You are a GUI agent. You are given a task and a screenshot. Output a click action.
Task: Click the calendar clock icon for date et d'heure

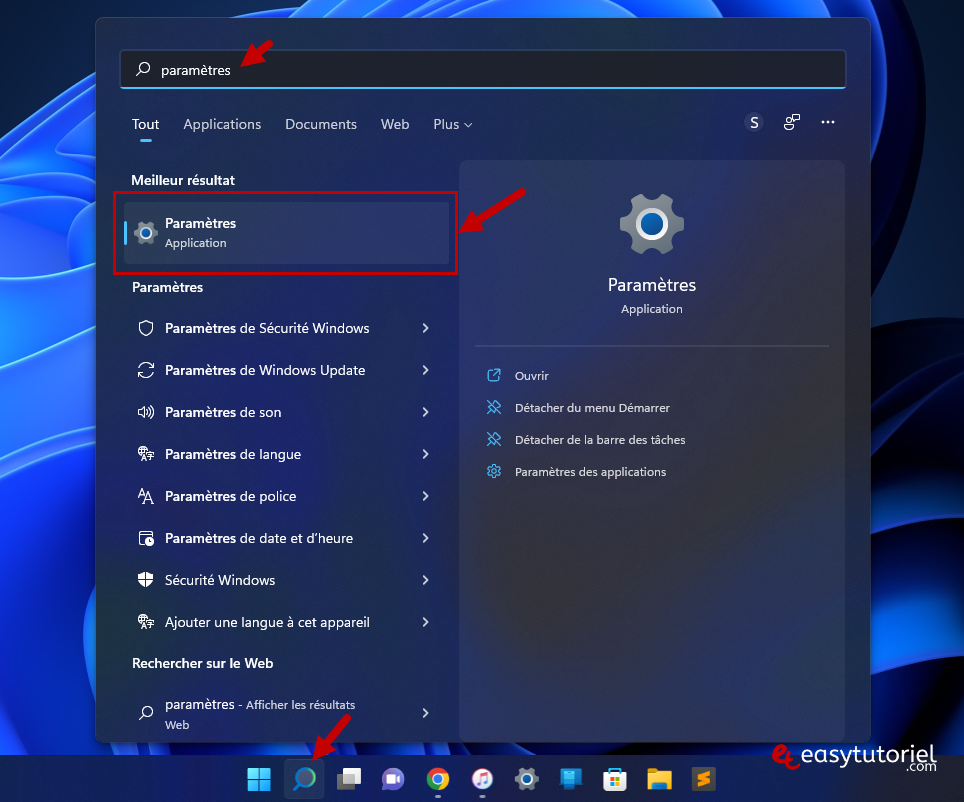[x=146, y=538]
